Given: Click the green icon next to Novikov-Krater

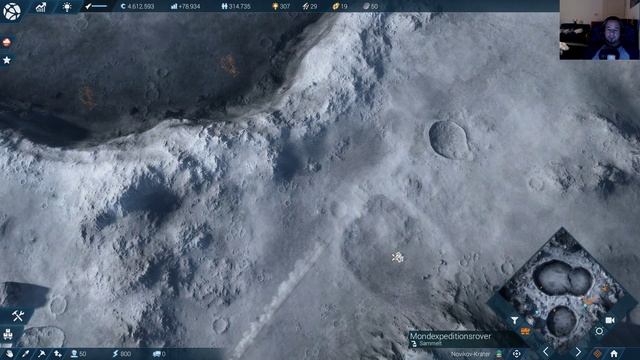Looking at the screenshot, I should (499, 354).
